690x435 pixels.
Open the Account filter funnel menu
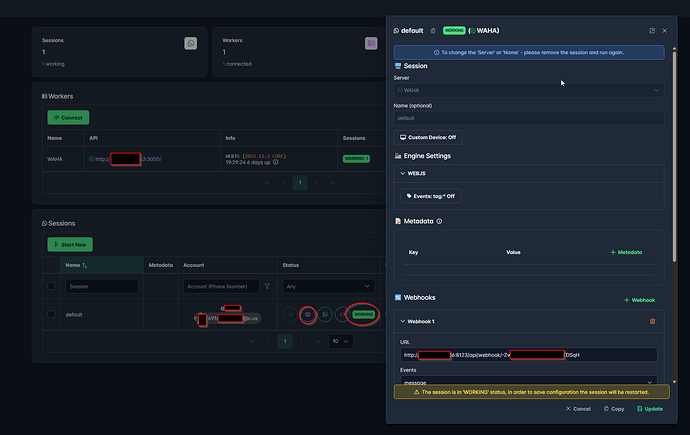267,286
